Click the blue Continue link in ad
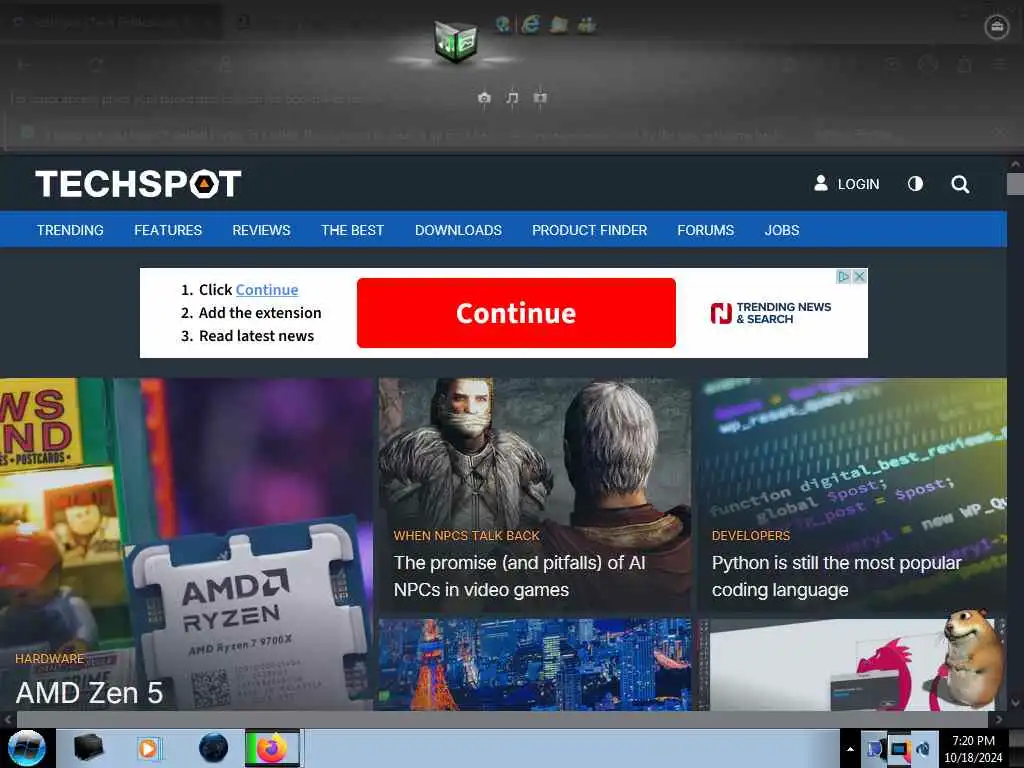Screen dimensions: 1024x768 point(267,289)
